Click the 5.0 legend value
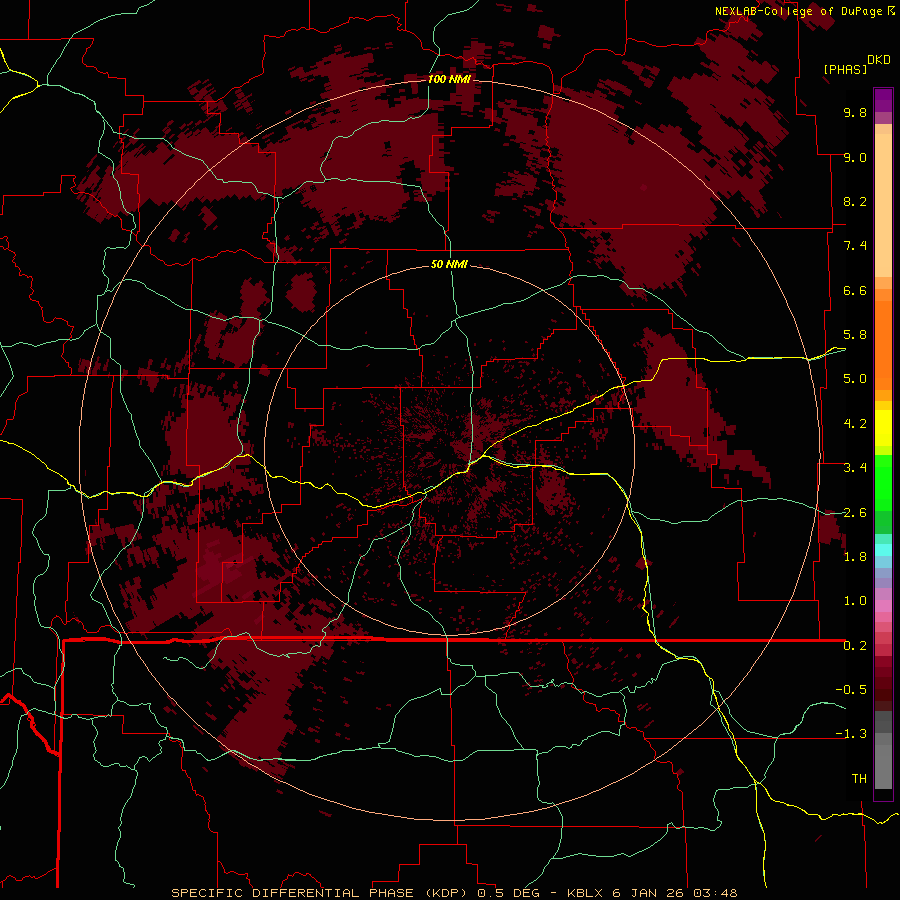This screenshot has height=900, width=900. click(x=855, y=379)
